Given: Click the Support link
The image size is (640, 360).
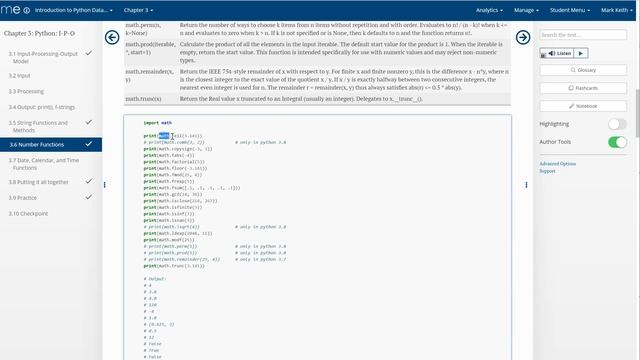Looking at the screenshot, I should (547, 171).
